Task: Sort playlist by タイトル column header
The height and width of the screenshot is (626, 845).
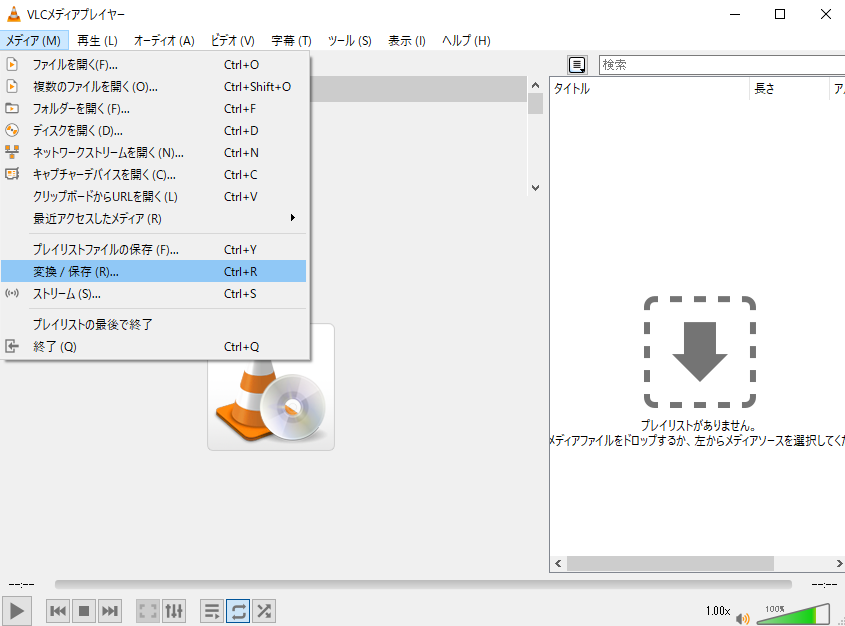Action: [649, 88]
